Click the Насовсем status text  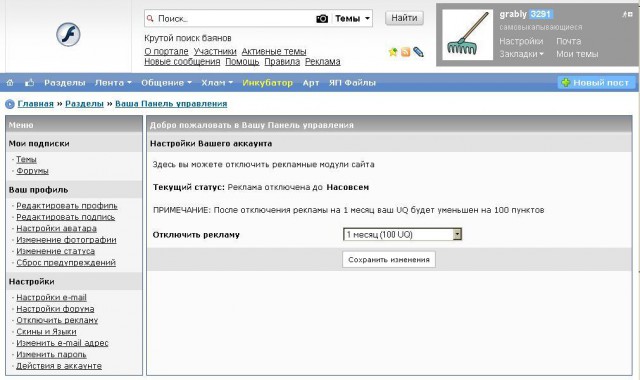[347, 187]
